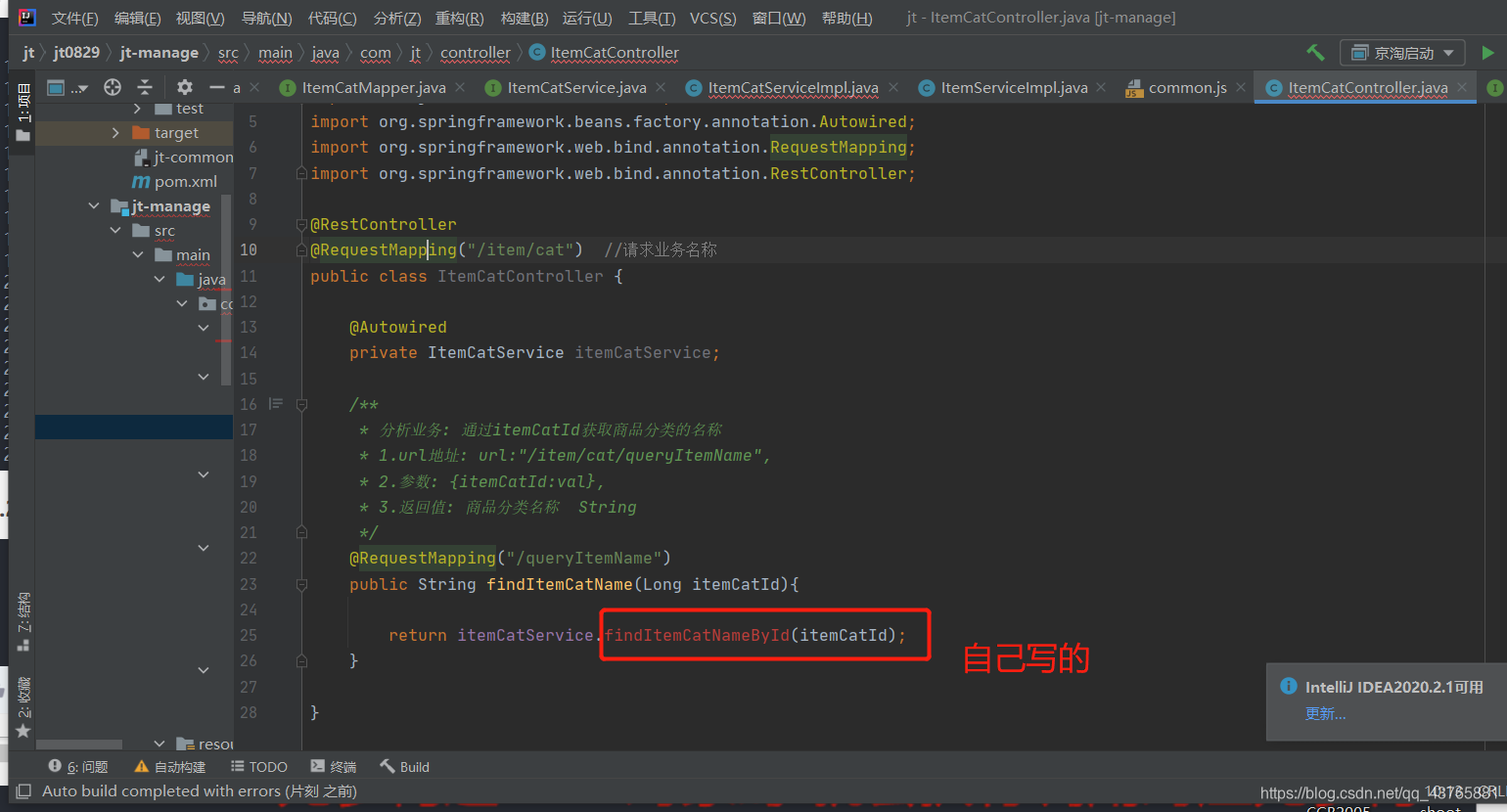Fold the Javadoc comment at line 16
1507x812 pixels.
pos(301,404)
